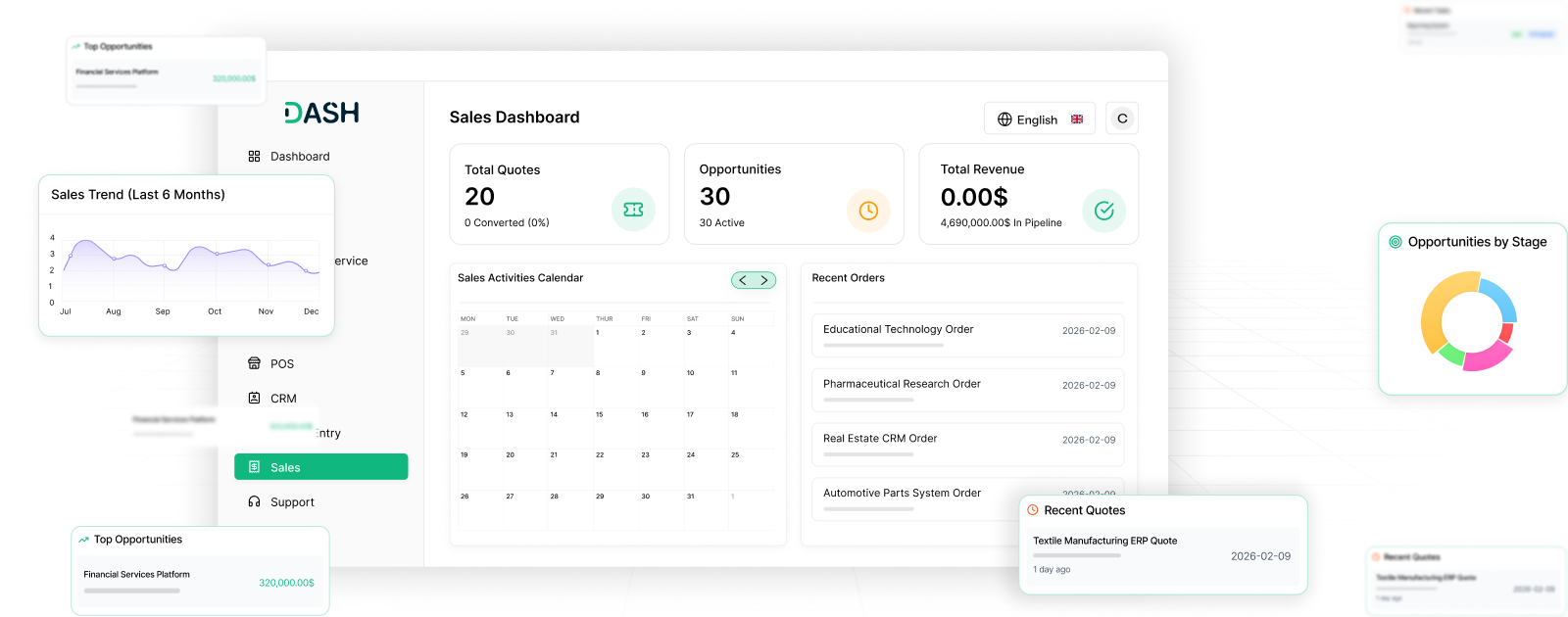Open Textile Manufacturing ERP Quote
The image size is (1568, 617).
point(1163,556)
